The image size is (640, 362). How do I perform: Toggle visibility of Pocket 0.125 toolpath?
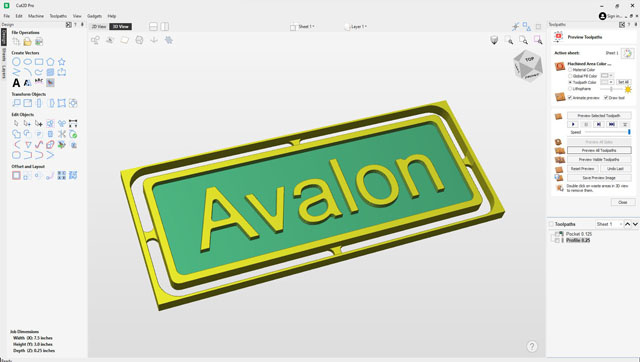(557, 235)
